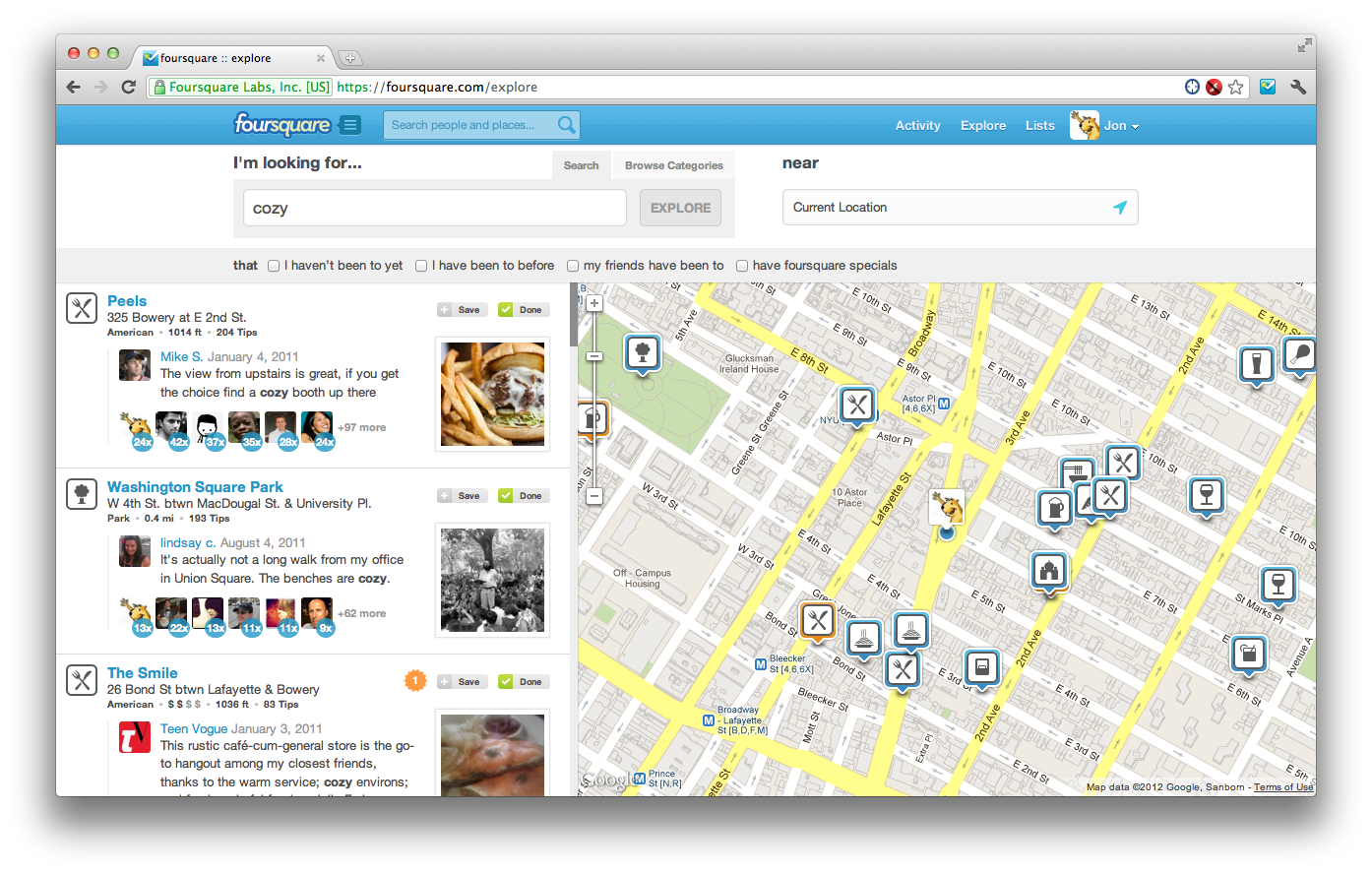Click the Terms of Use map link
This screenshot has width=1372, height=874.
(x=1283, y=787)
